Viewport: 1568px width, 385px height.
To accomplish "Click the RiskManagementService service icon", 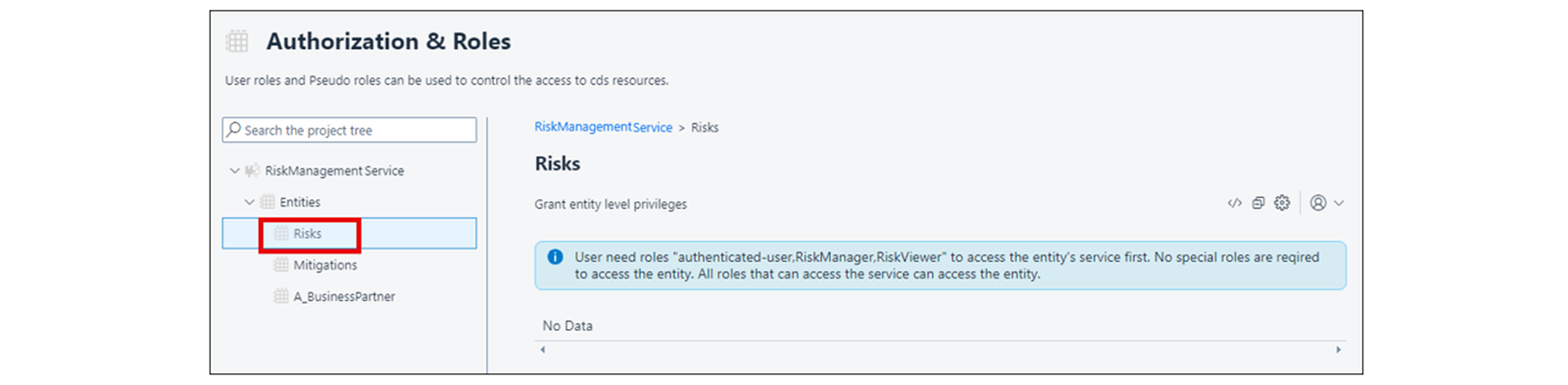I will click(x=252, y=170).
